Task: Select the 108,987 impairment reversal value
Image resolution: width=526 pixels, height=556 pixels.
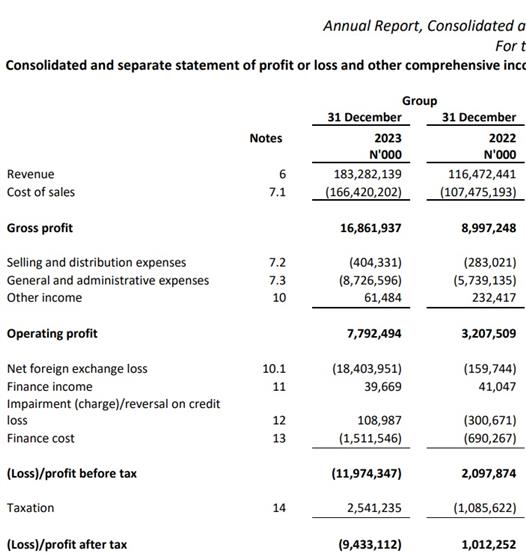Action: pyautogui.click(x=380, y=420)
